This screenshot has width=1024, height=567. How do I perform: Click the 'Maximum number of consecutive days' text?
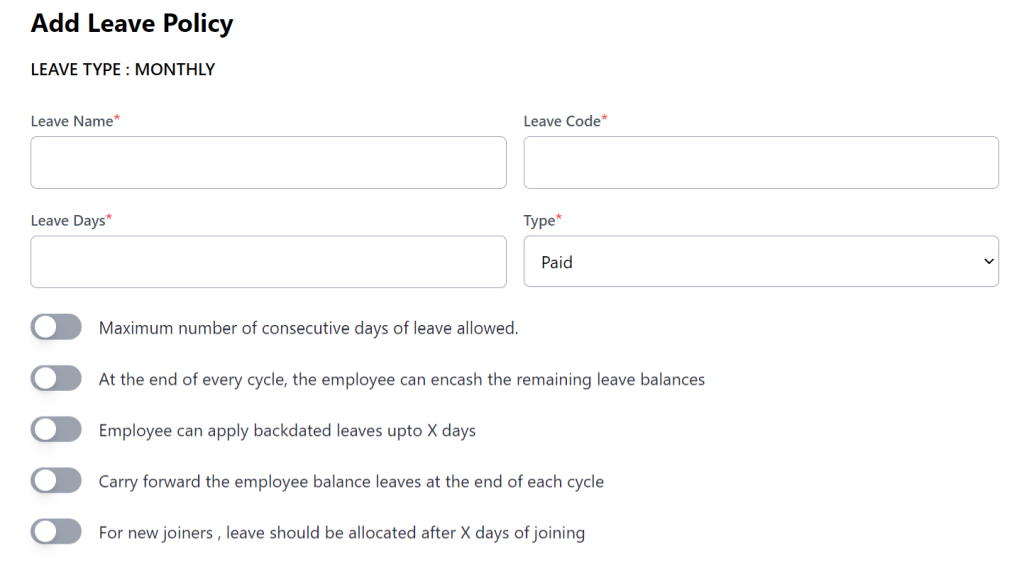[x=308, y=328]
